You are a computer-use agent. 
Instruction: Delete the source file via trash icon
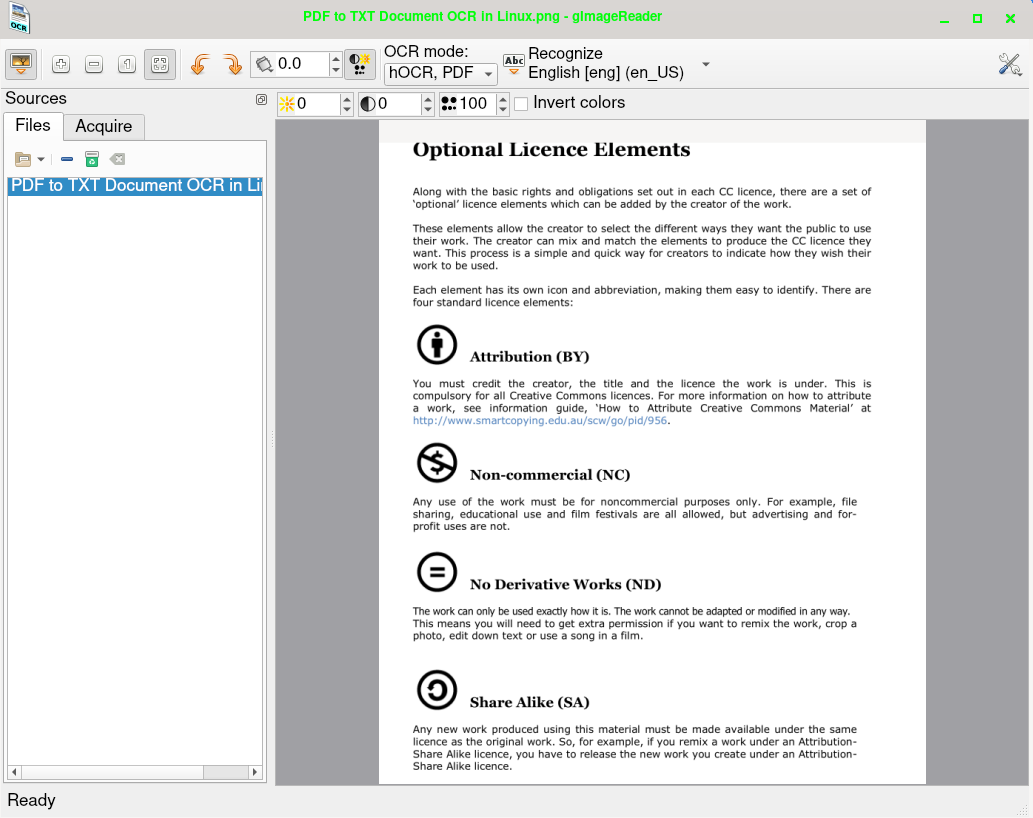click(91, 159)
